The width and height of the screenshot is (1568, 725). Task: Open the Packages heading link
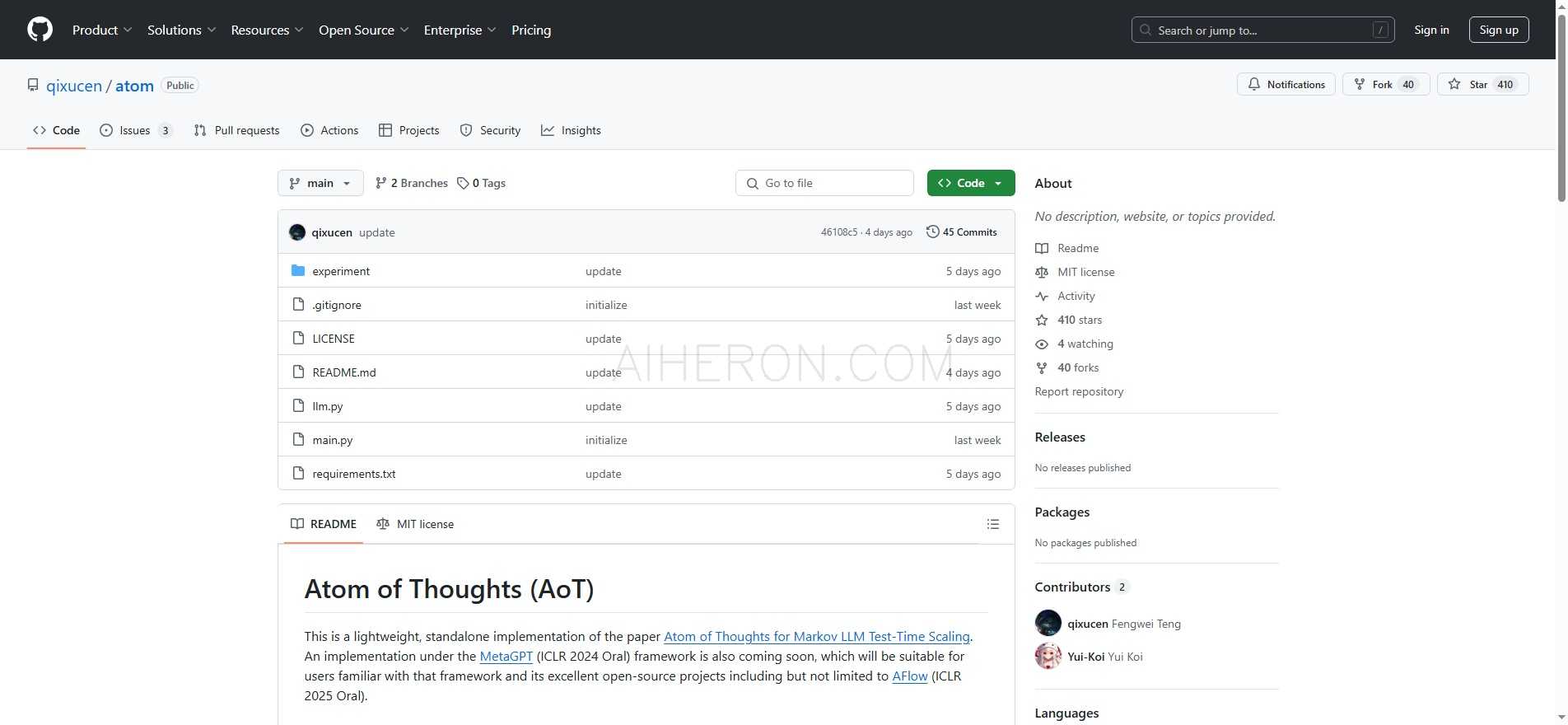coord(1062,512)
